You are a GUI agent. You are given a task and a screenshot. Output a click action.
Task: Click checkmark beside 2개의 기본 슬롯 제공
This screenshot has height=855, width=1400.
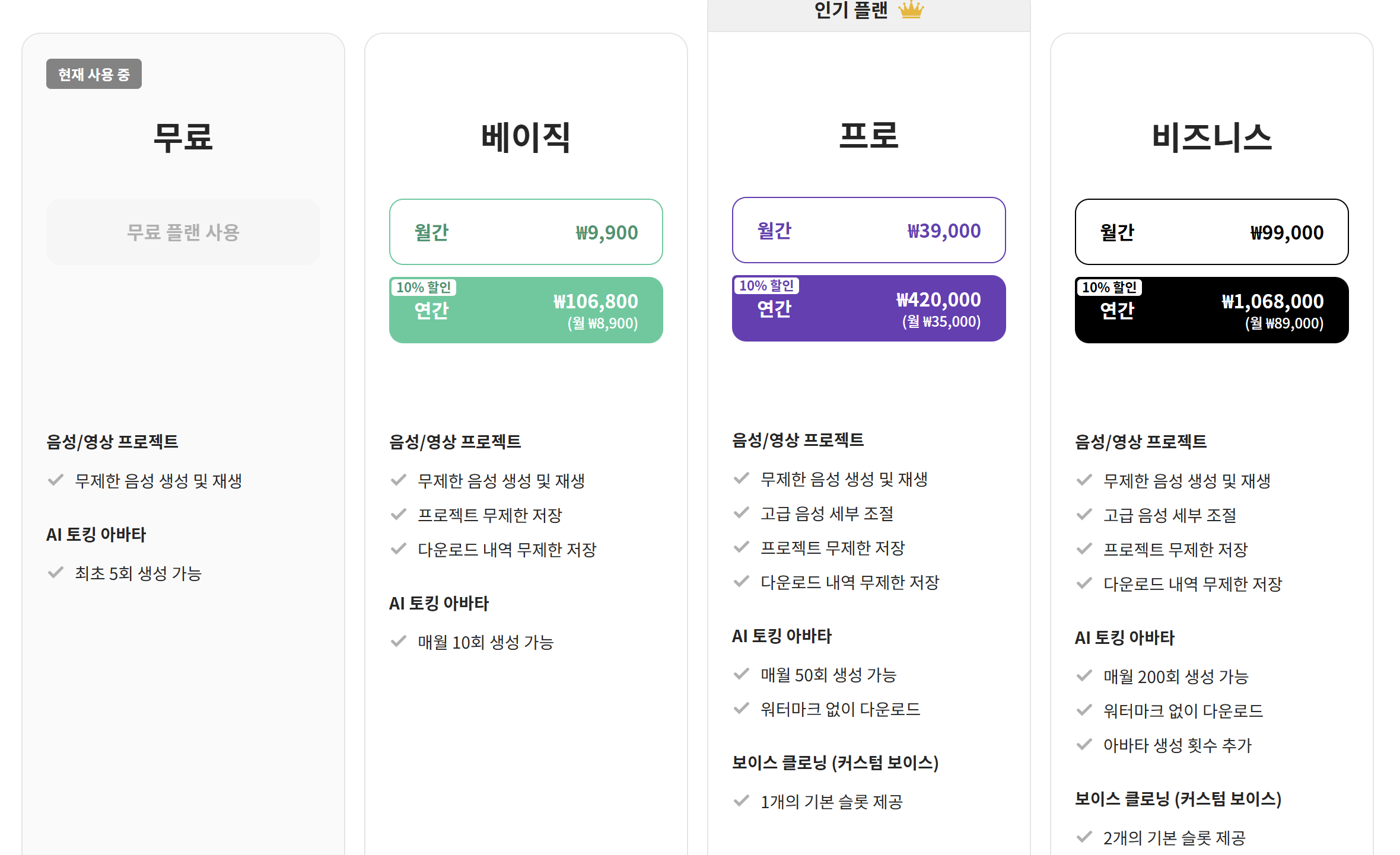(x=1084, y=837)
